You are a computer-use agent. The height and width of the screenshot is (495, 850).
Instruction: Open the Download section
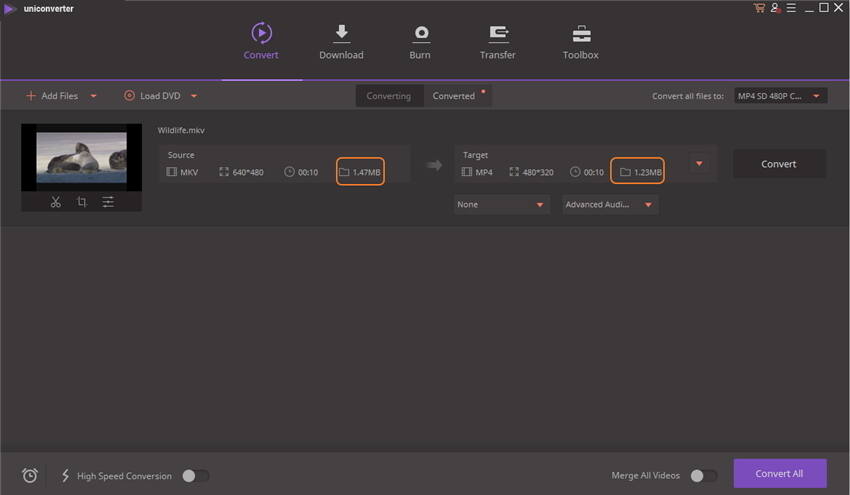[x=341, y=41]
